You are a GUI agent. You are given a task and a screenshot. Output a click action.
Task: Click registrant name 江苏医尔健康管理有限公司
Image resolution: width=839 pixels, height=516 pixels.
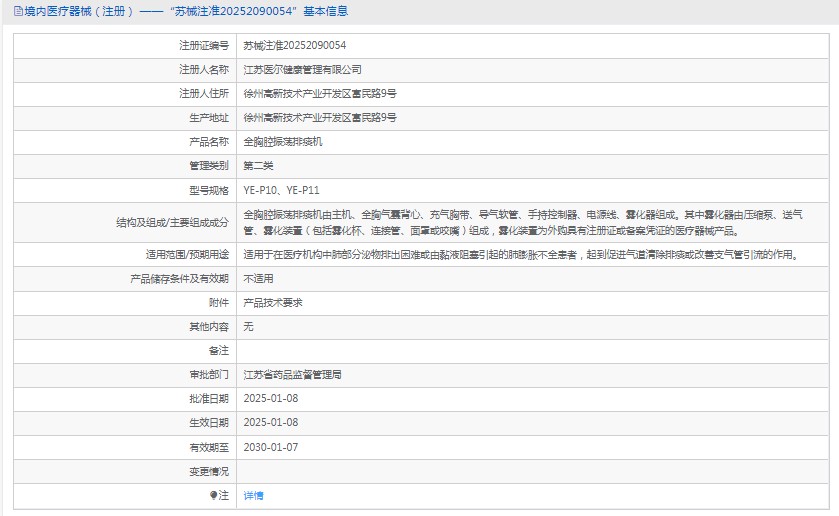(303, 70)
